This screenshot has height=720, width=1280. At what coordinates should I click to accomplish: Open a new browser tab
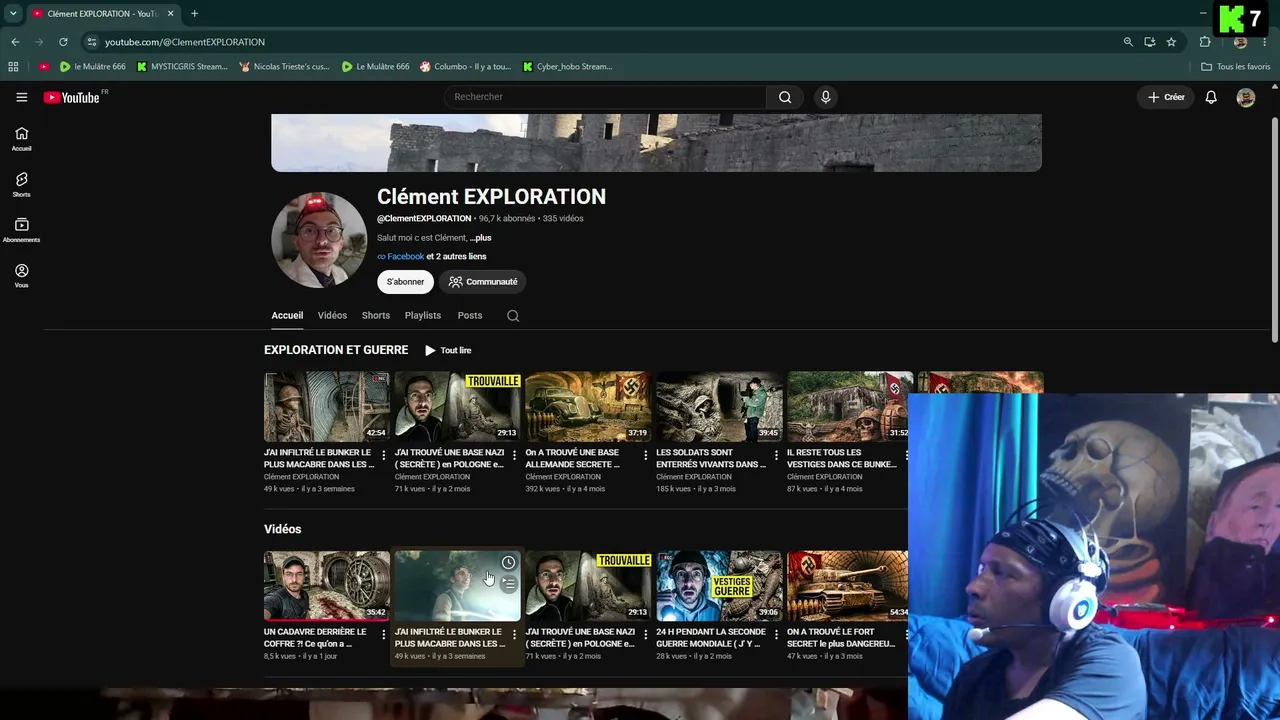pyautogui.click(x=194, y=14)
